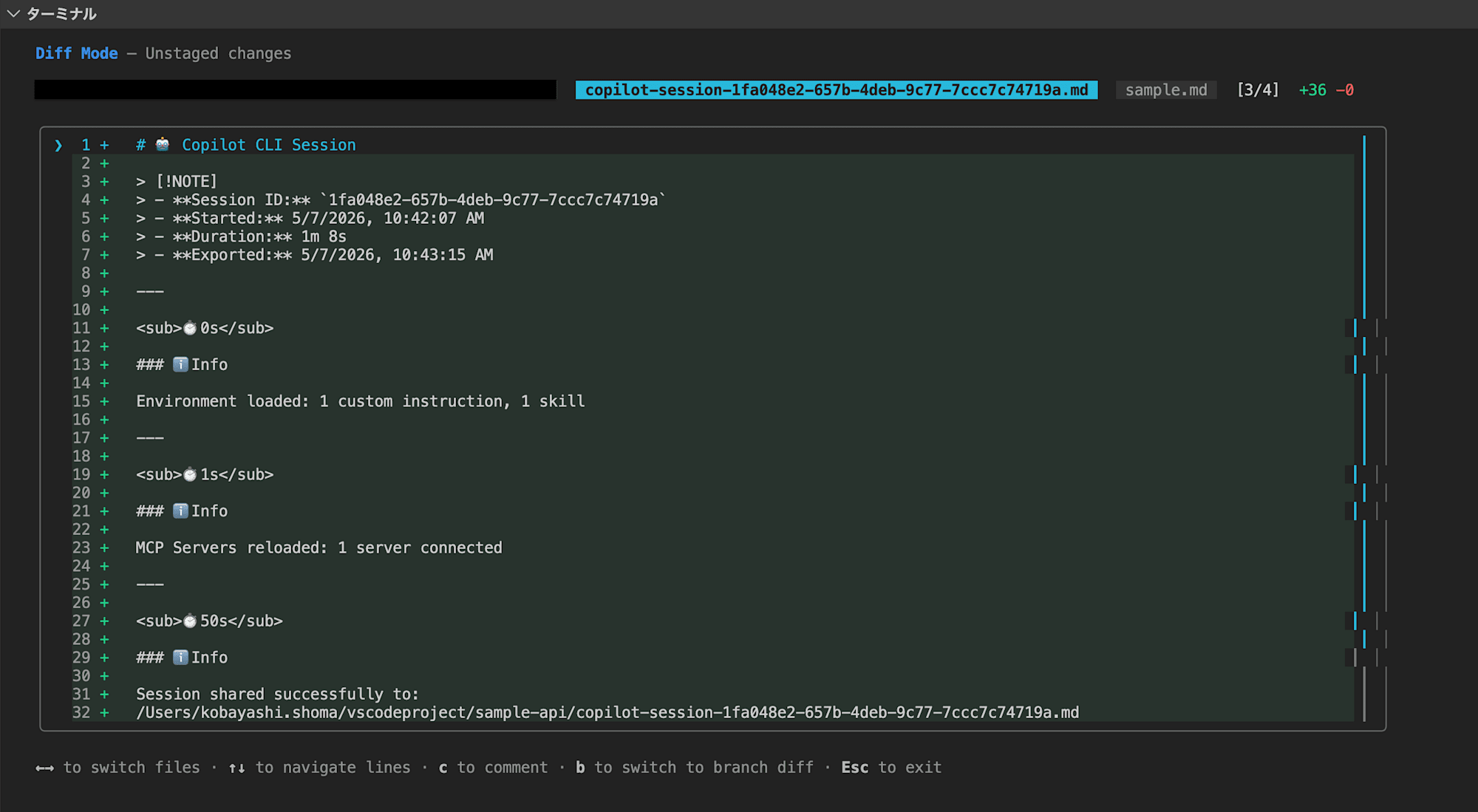Click the stopwatch icon beside 50s on line 27
This screenshot has width=1478, height=812.
pyautogui.click(x=190, y=621)
